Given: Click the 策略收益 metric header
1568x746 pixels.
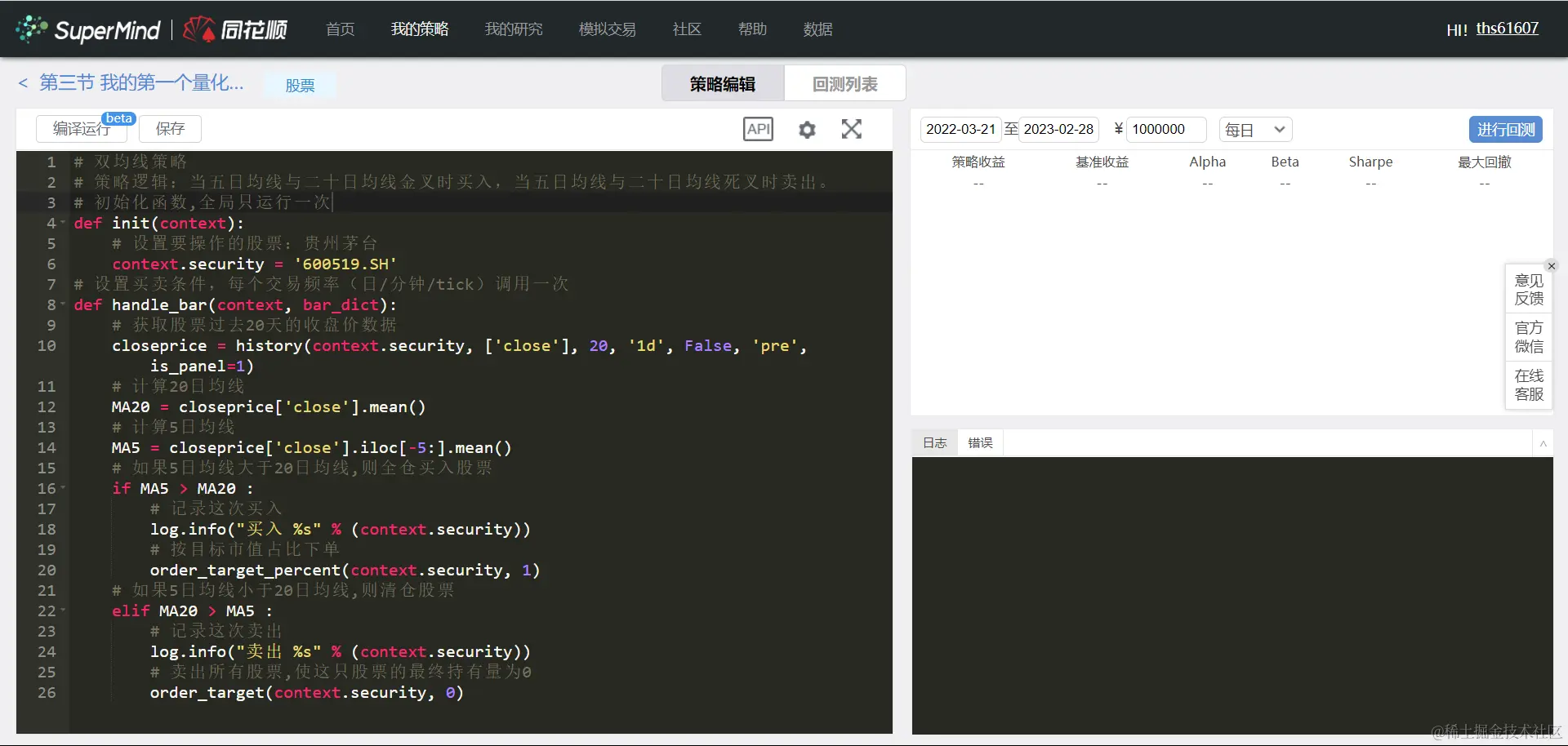Looking at the screenshot, I should tap(978, 162).
